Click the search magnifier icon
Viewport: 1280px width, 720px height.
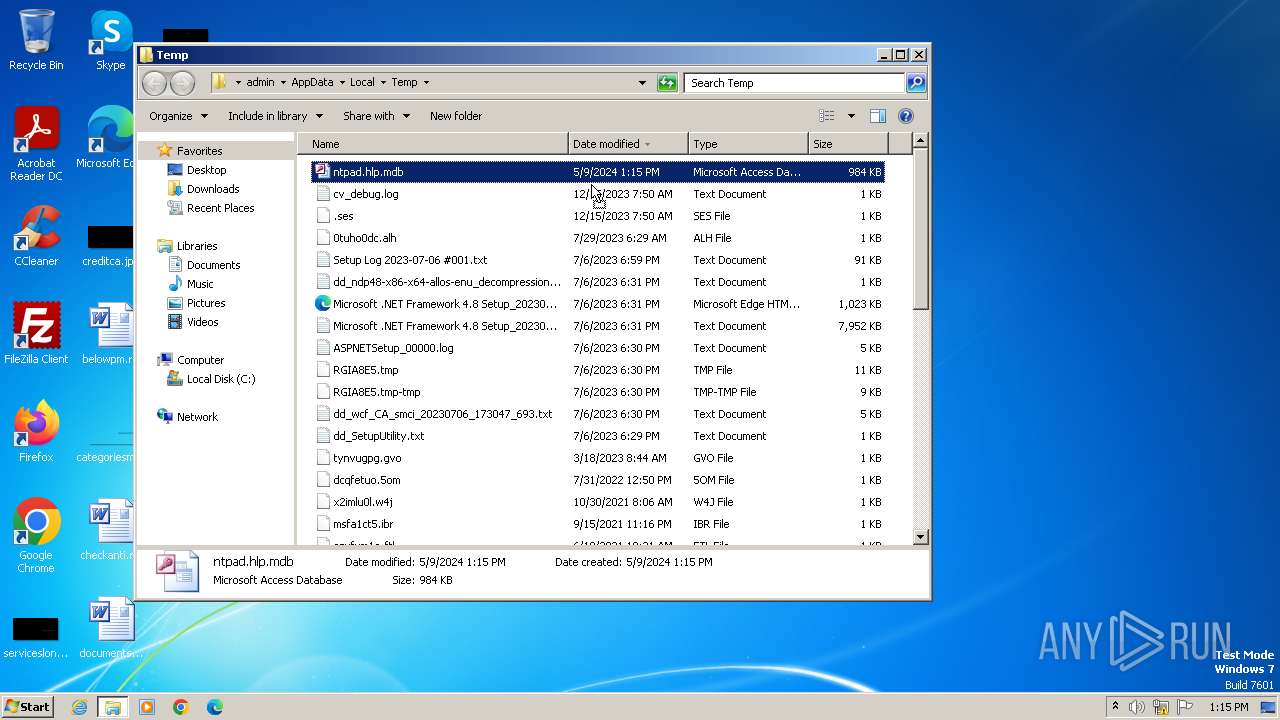[915, 83]
